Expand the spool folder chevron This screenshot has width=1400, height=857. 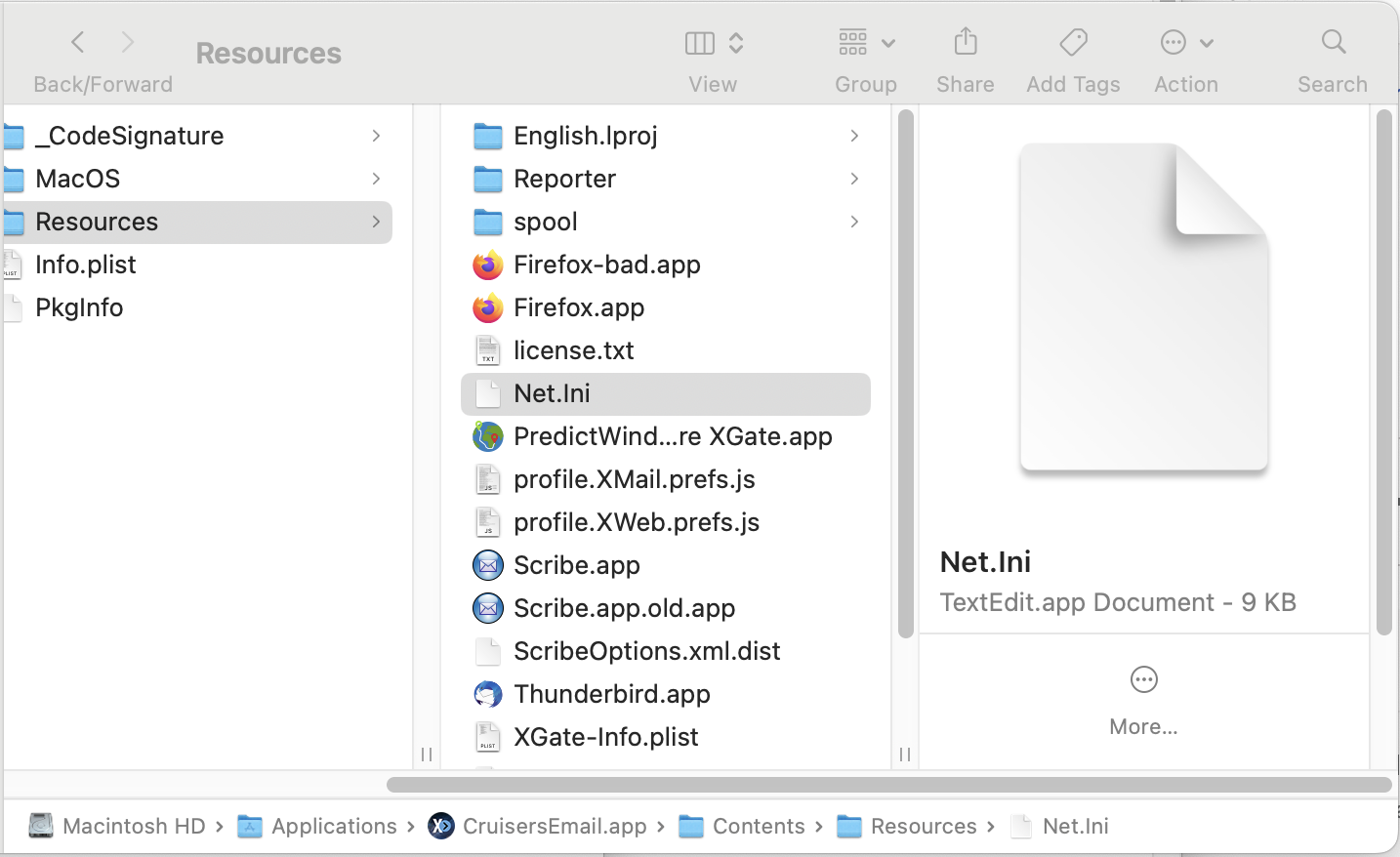tap(854, 222)
